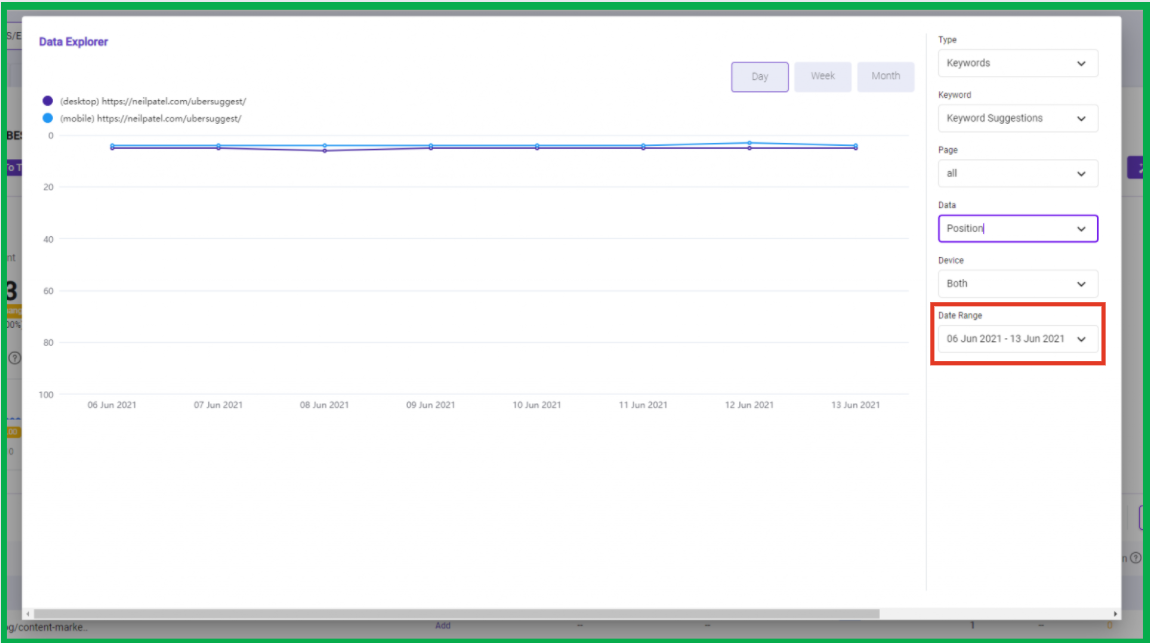
Task: Click the horizontal scrollbar thumb
Action: point(456,614)
